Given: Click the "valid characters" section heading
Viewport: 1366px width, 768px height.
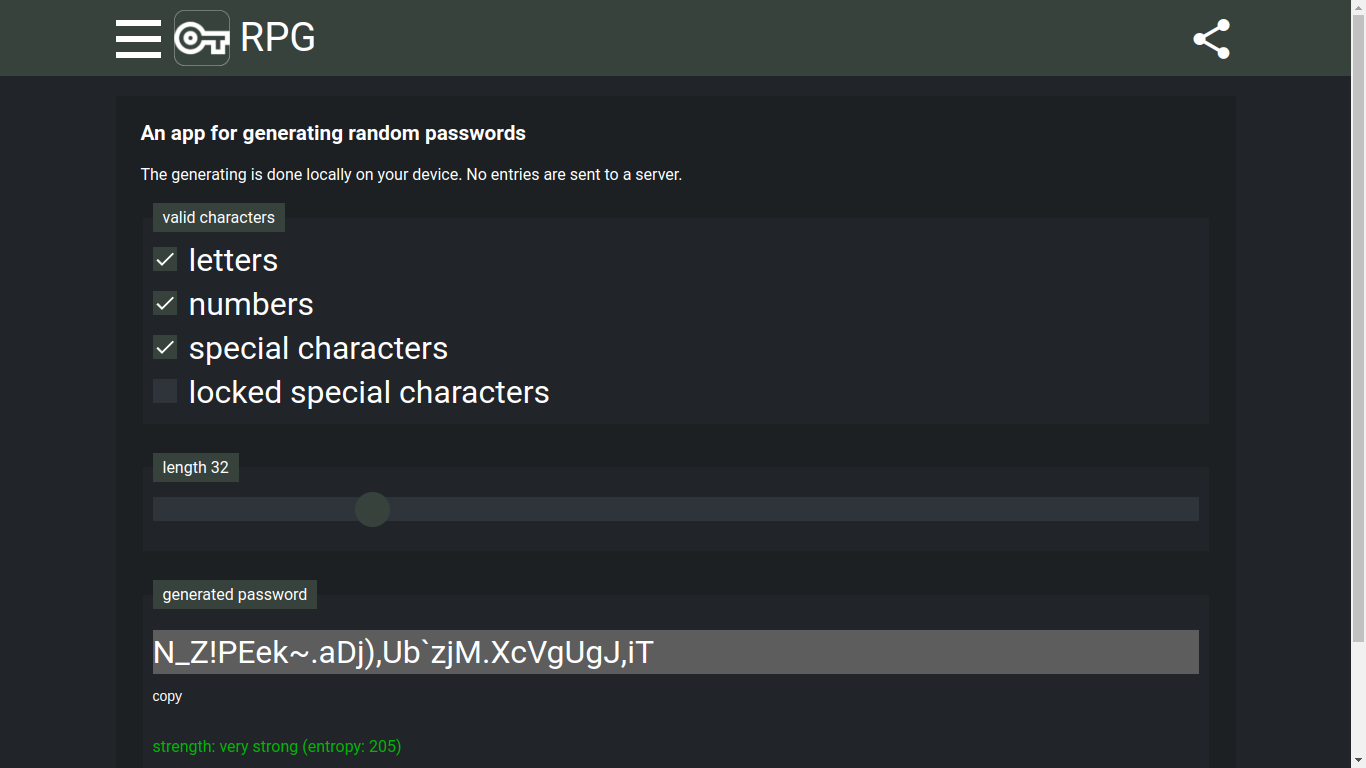Looking at the screenshot, I should (x=218, y=217).
